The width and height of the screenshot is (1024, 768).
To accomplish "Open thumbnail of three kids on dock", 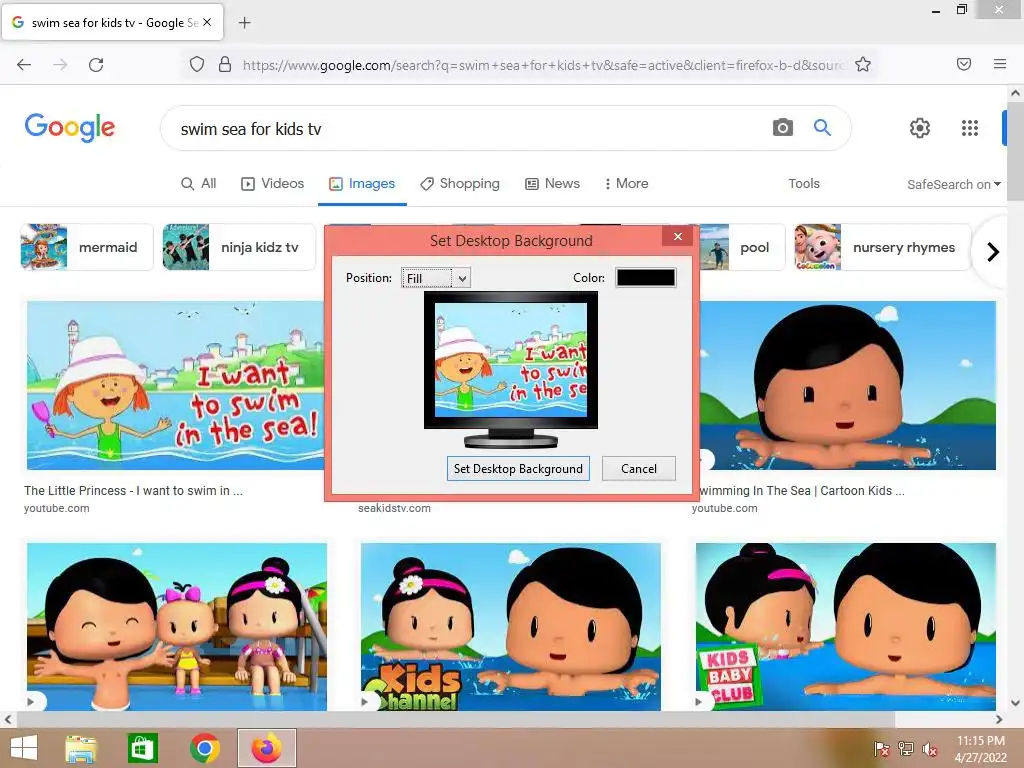I will (177, 626).
